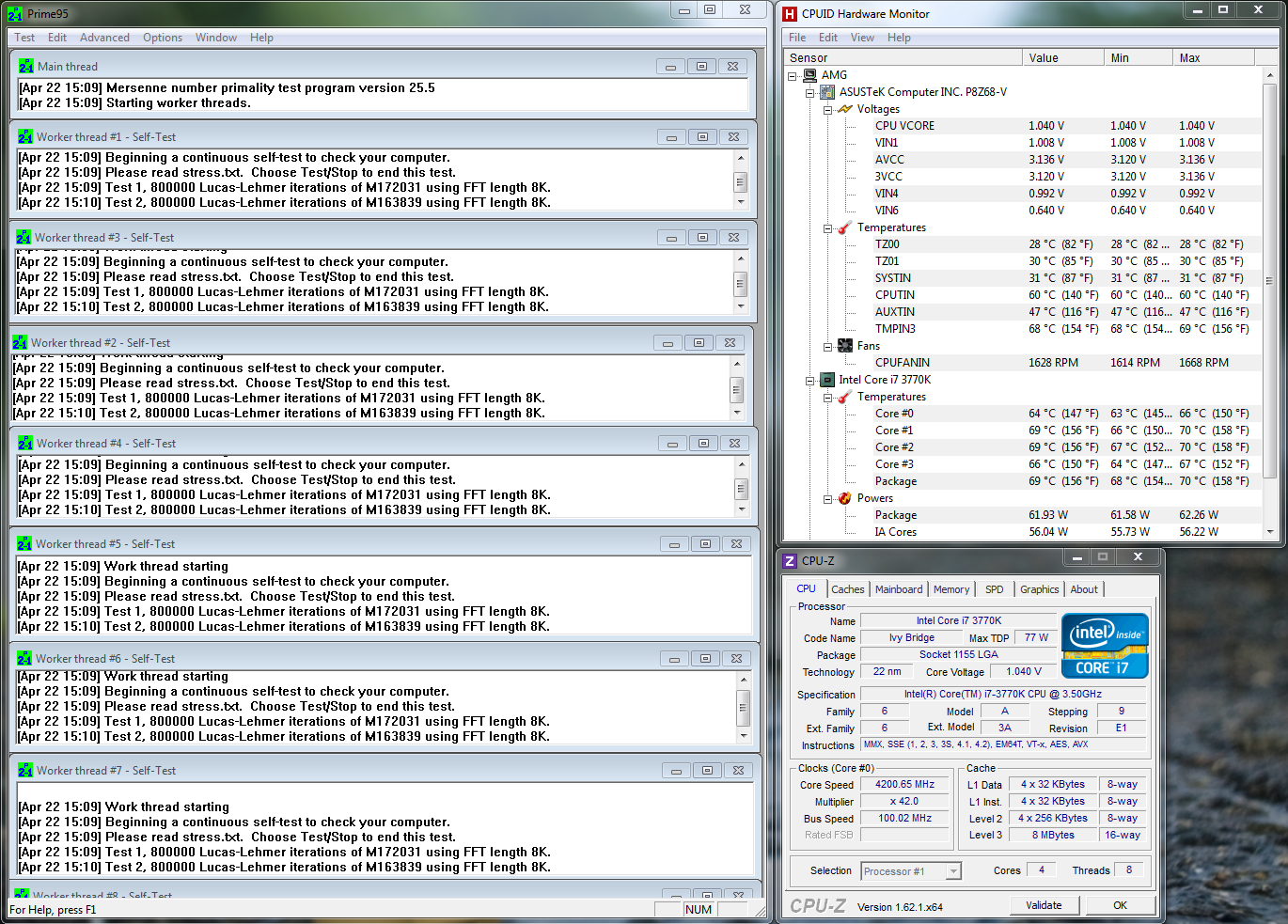The height and width of the screenshot is (924, 1288).
Task: Switch to the Graphics tab in CPU-Z
Action: (1040, 589)
